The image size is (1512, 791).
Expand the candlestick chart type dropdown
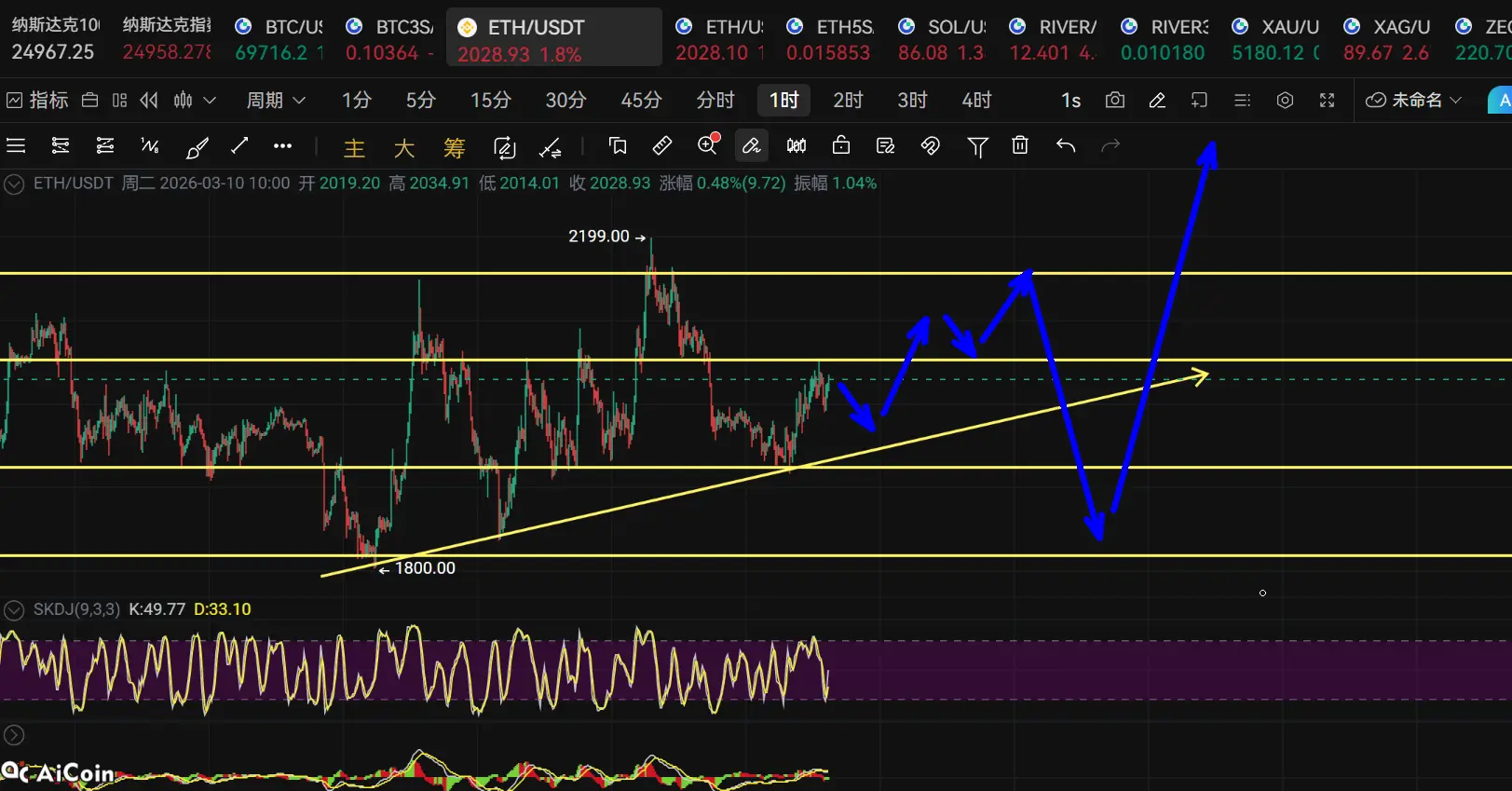(195, 100)
